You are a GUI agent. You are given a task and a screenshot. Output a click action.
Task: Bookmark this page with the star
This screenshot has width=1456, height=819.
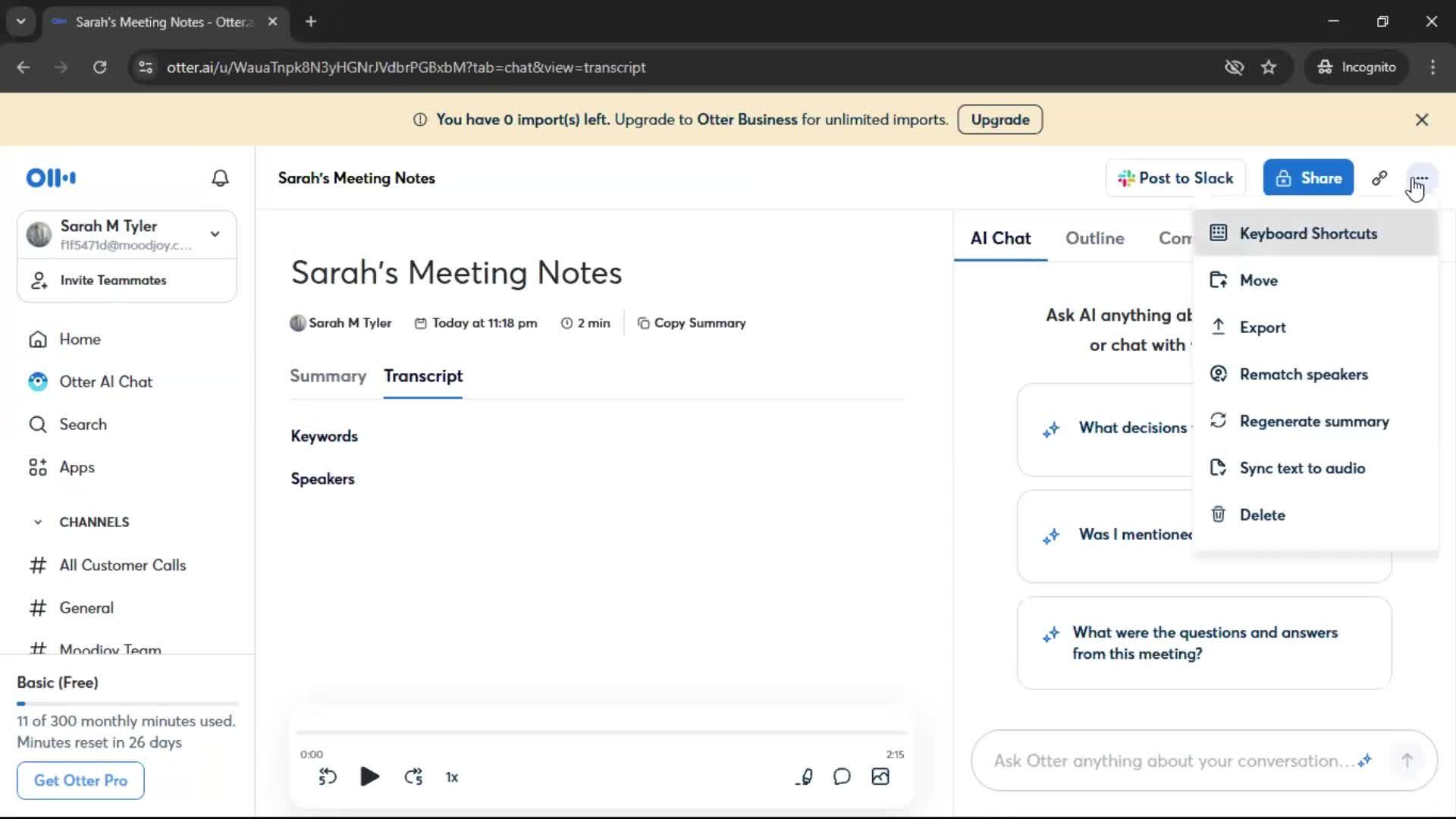point(1269,67)
